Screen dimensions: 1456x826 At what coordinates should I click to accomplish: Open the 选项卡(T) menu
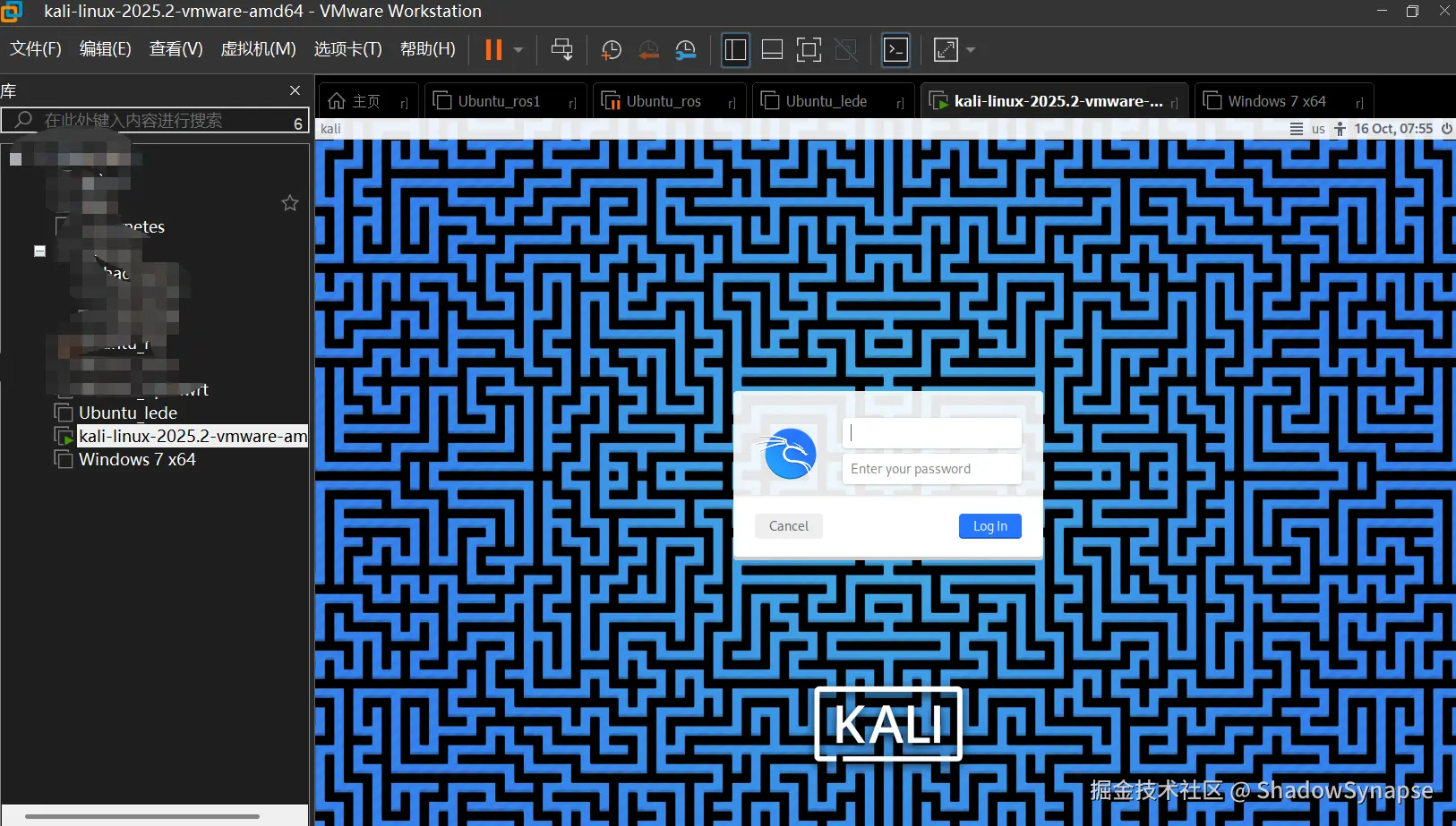point(347,48)
